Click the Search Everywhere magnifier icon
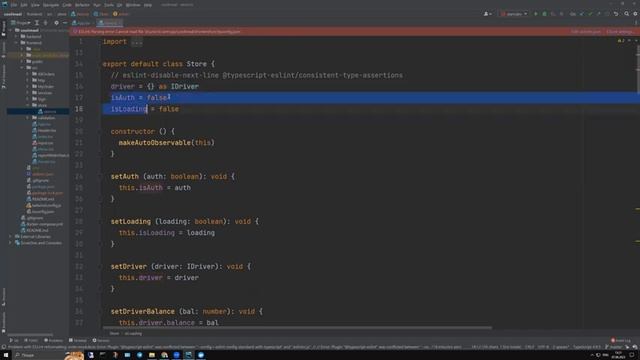The image size is (640, 360). pos(627,14)
